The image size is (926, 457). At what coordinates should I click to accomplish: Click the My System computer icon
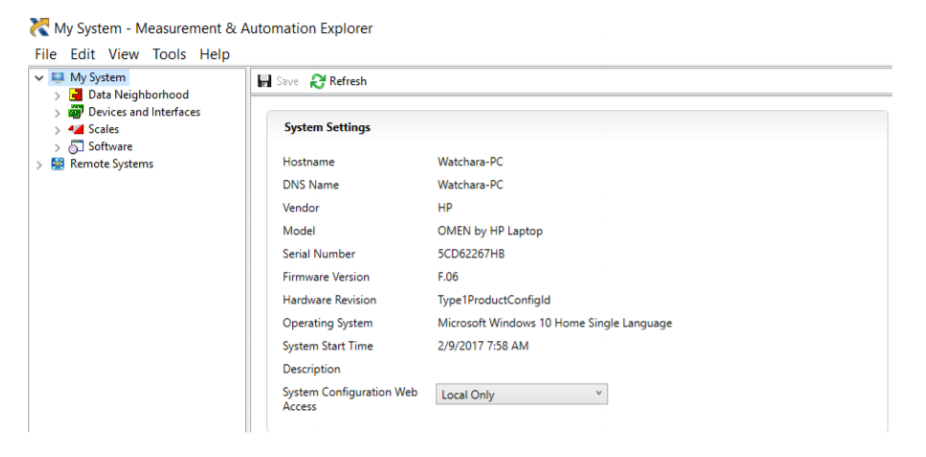point(58,78)
